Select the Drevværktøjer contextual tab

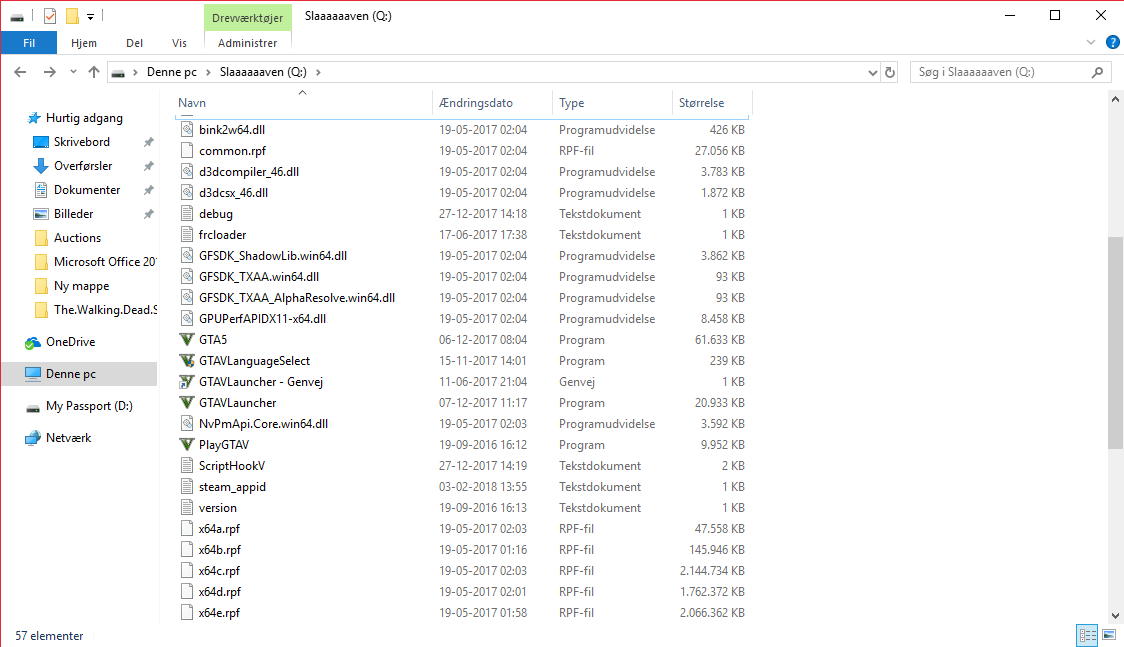pos(247,17)
